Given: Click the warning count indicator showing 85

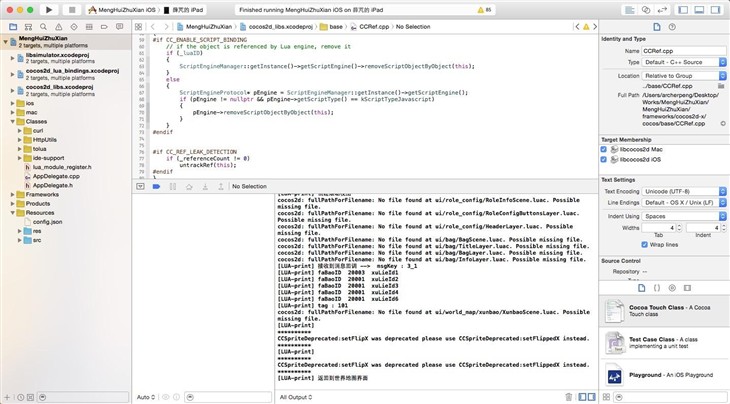Looking at the screenshot, I should (484, 10).
